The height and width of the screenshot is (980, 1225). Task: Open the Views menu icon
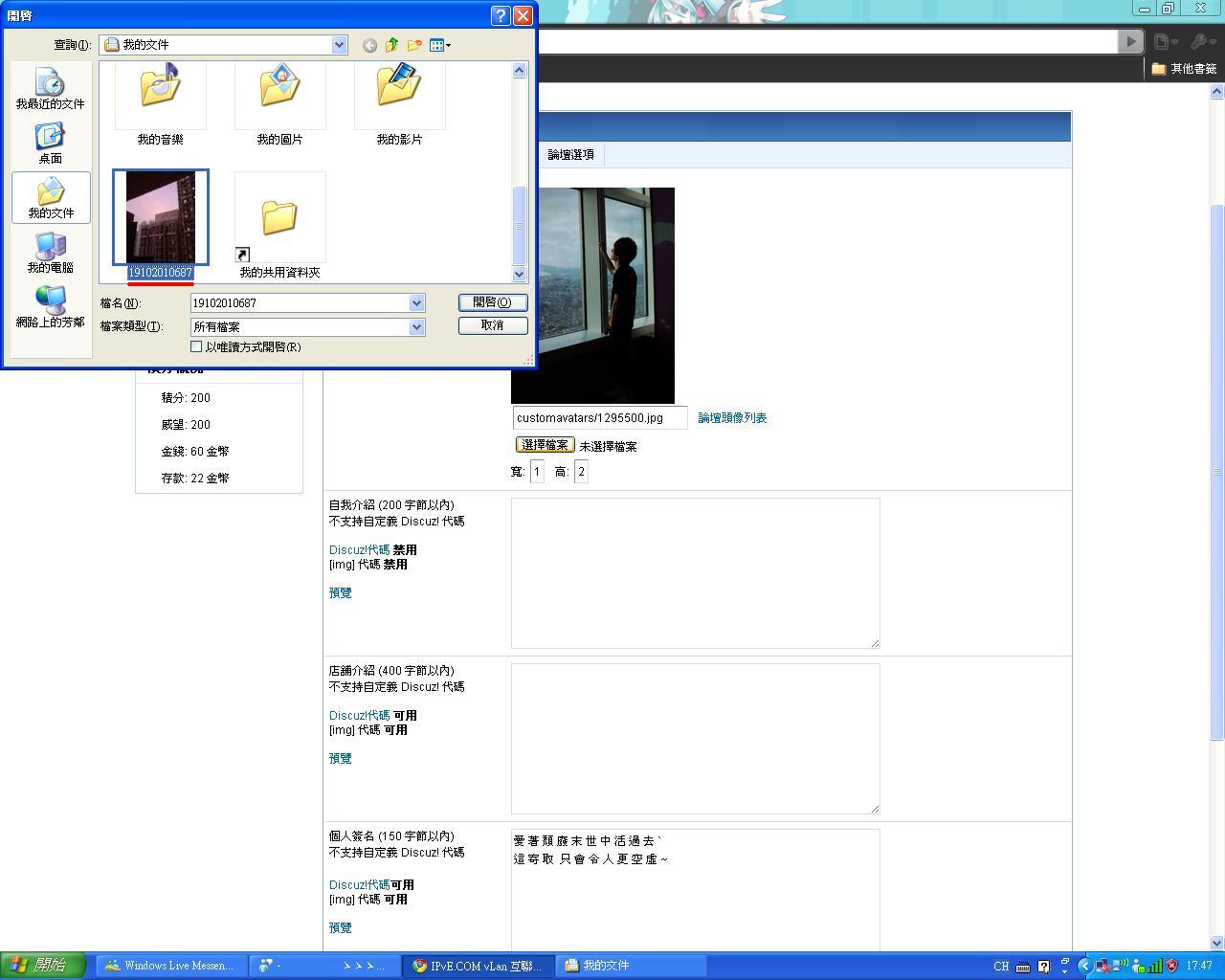click(x=440, y=45)
